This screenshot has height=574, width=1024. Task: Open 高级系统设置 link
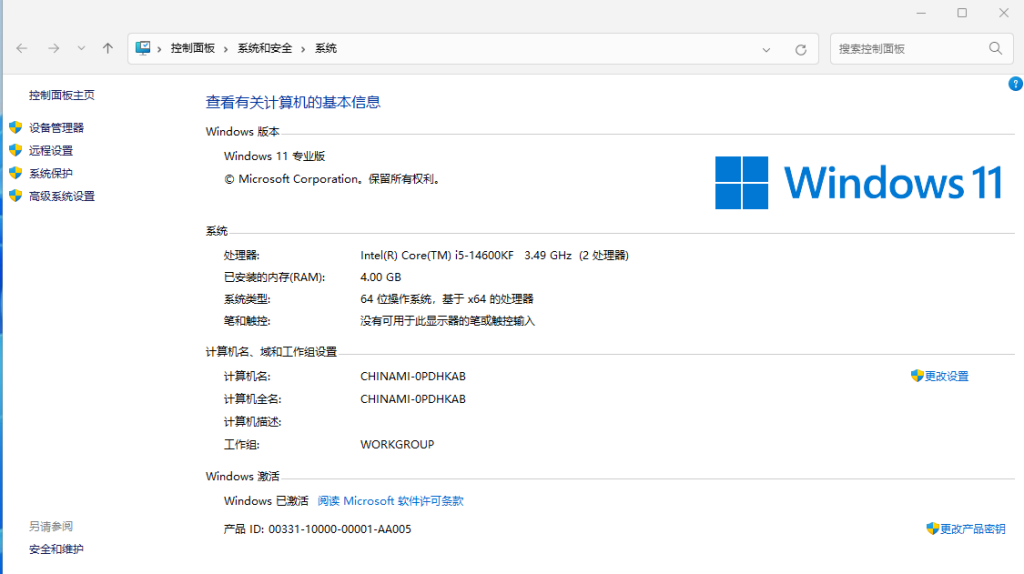[x=61, y=197]
